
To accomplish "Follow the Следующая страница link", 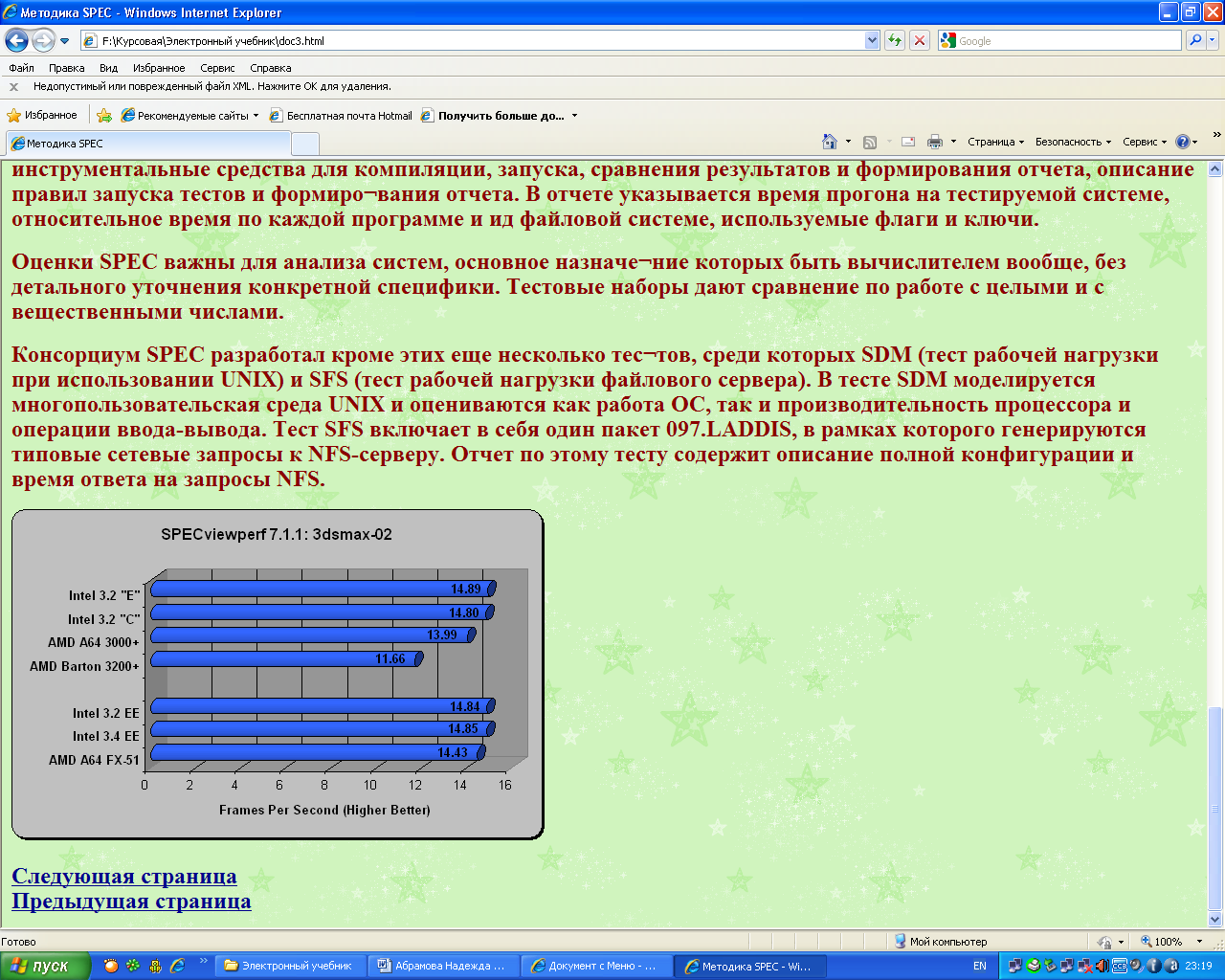I will pos(124,876).
